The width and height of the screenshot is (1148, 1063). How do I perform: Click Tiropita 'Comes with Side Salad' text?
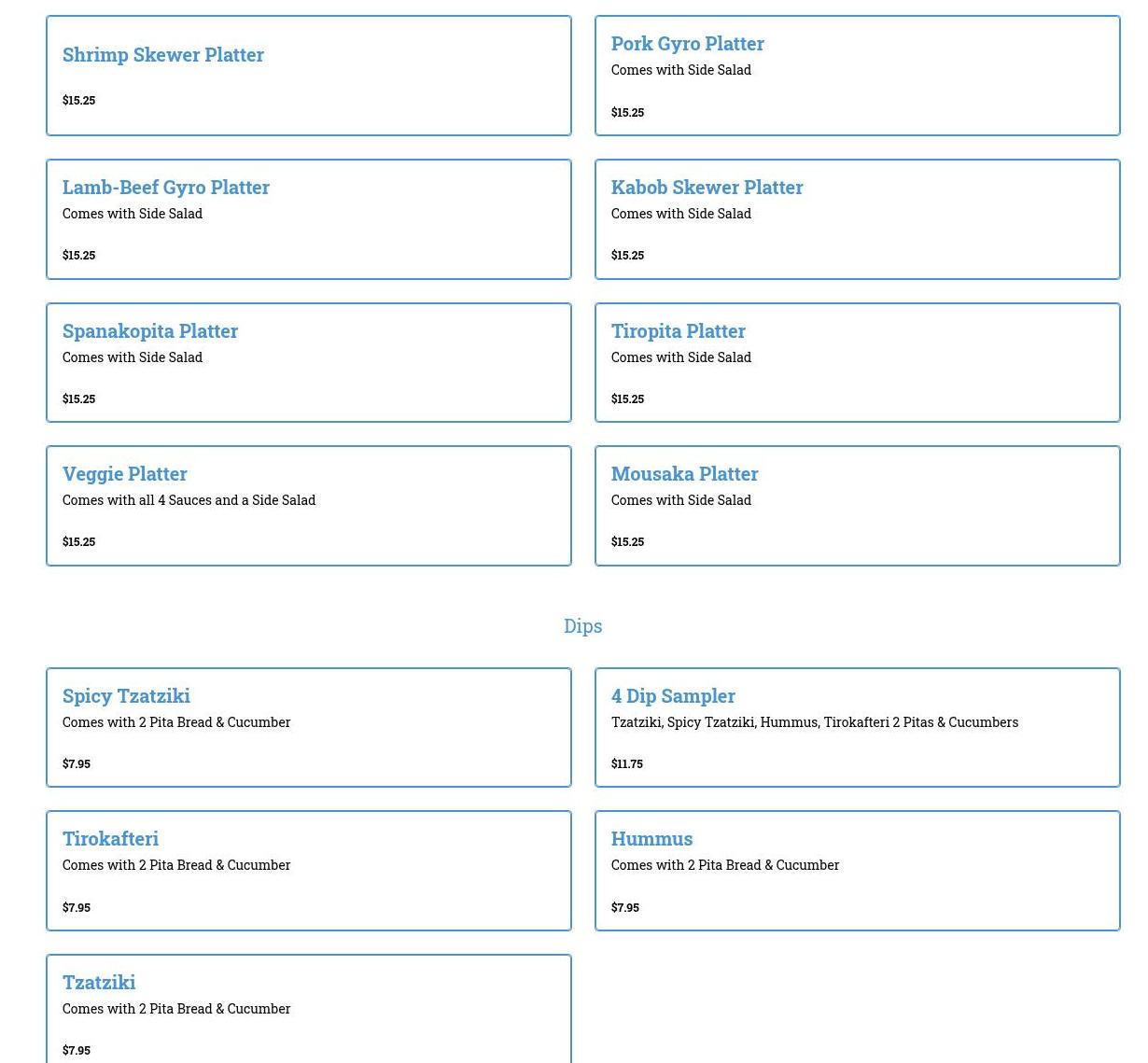click(681, 357)
